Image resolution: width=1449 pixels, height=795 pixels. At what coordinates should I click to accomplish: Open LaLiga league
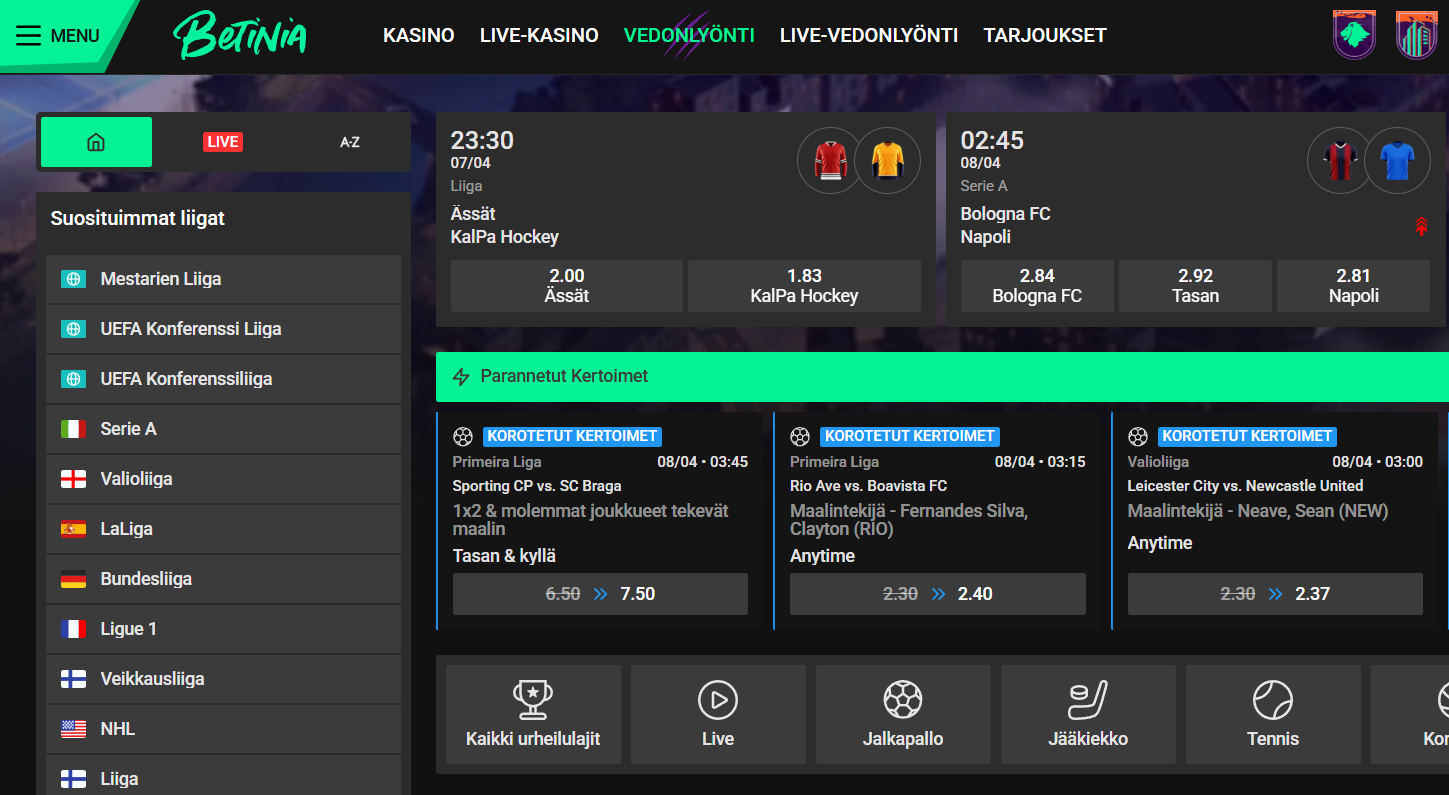(x=223, y=529)
